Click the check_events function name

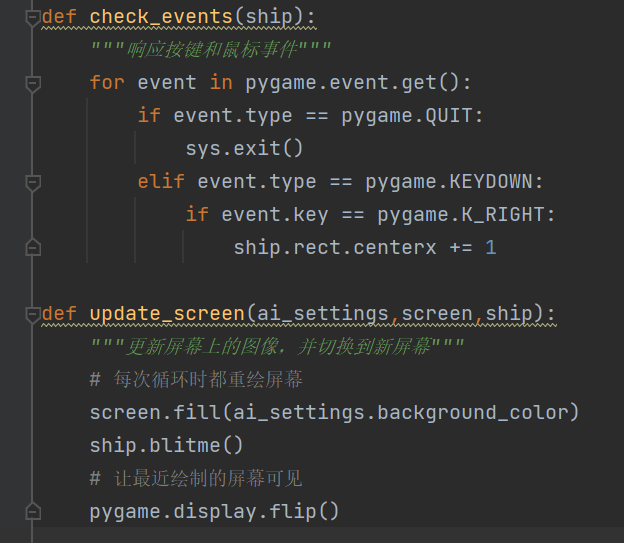[146, 17]
